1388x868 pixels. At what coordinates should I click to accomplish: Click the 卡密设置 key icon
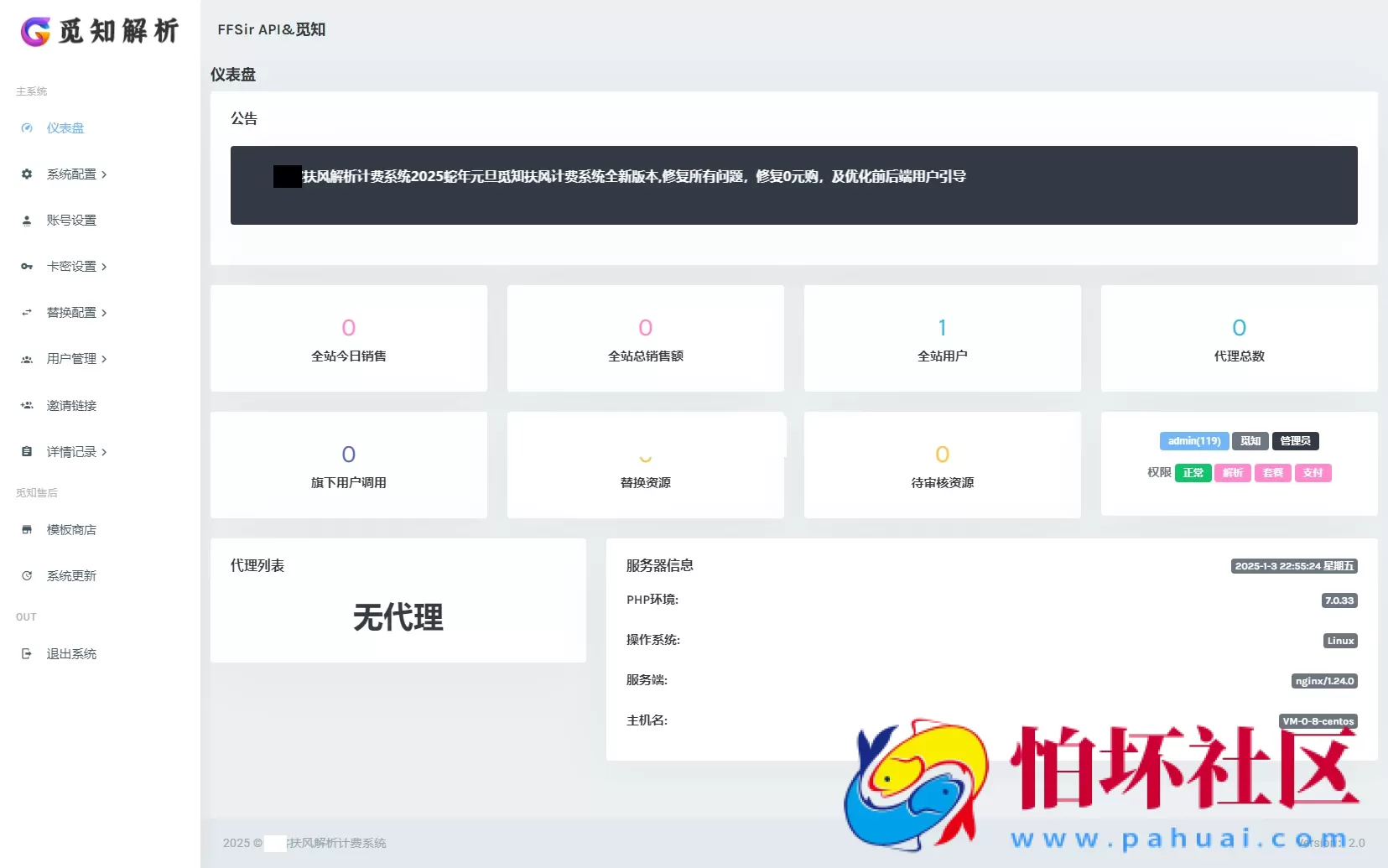[26, 266]
